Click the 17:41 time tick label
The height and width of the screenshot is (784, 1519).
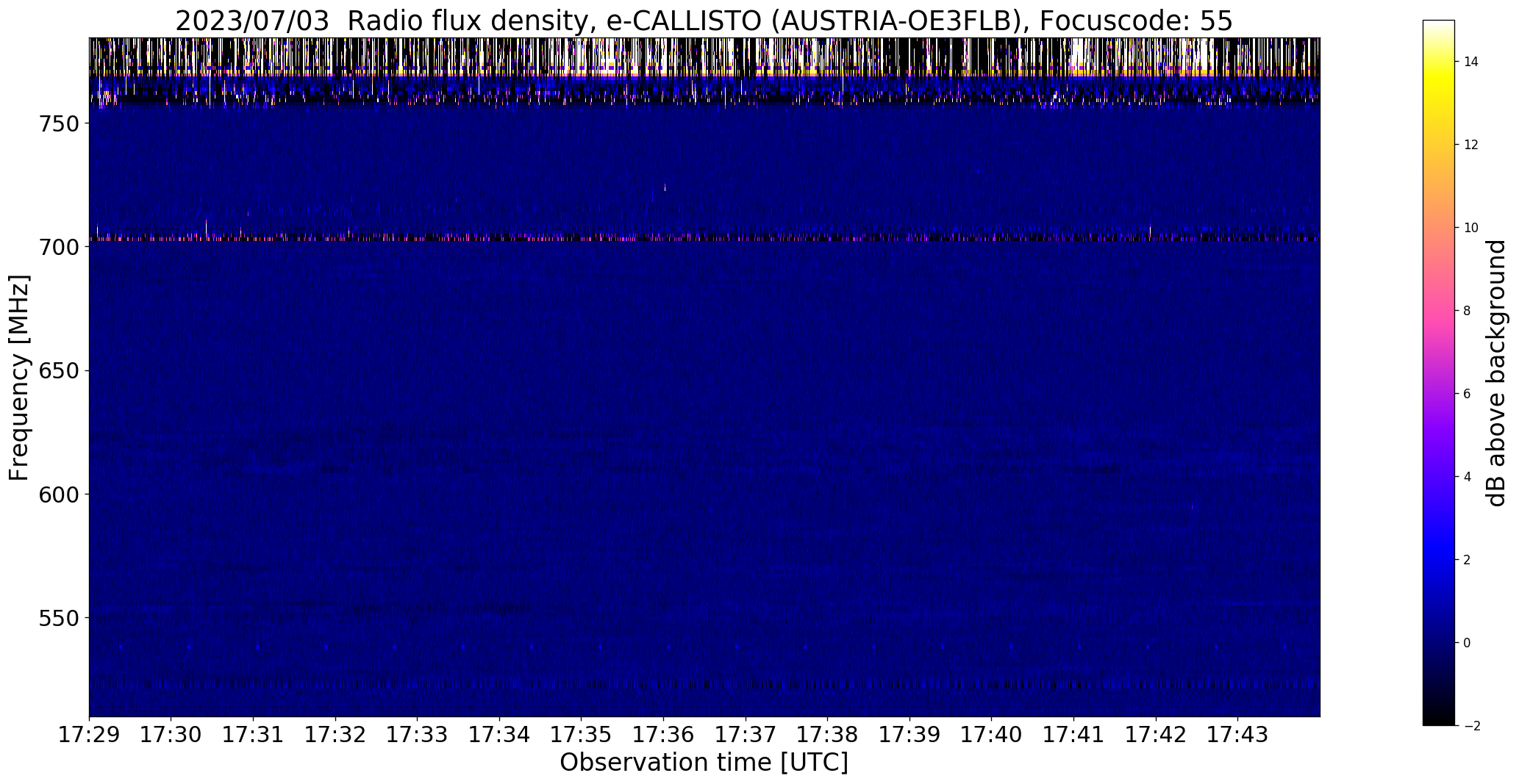1073,735
